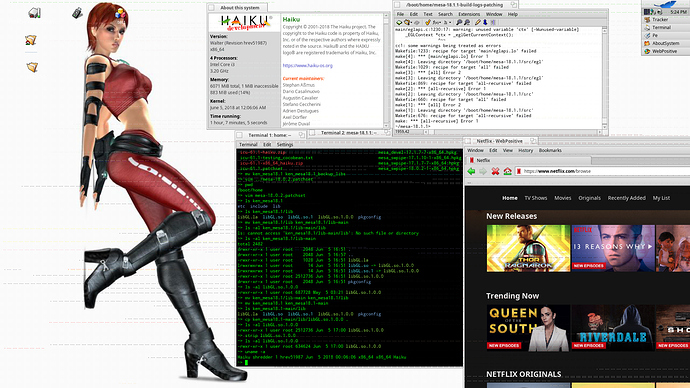Click the blue down-arrow icon in Pe
The width and height of the screenshot is (690, 388).
[485, 22]
